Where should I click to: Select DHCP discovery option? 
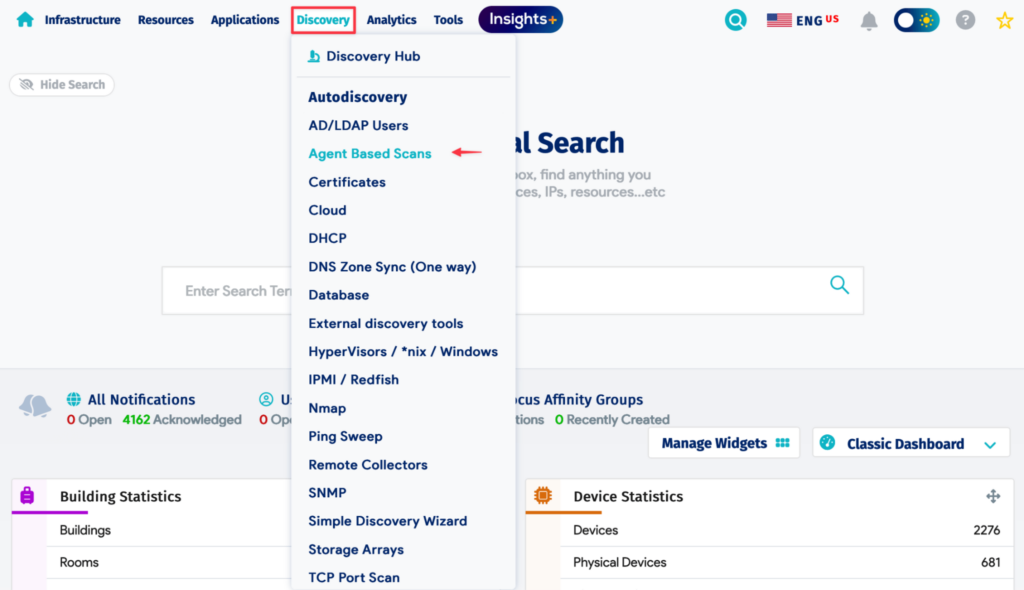click(x=327, y=238)
